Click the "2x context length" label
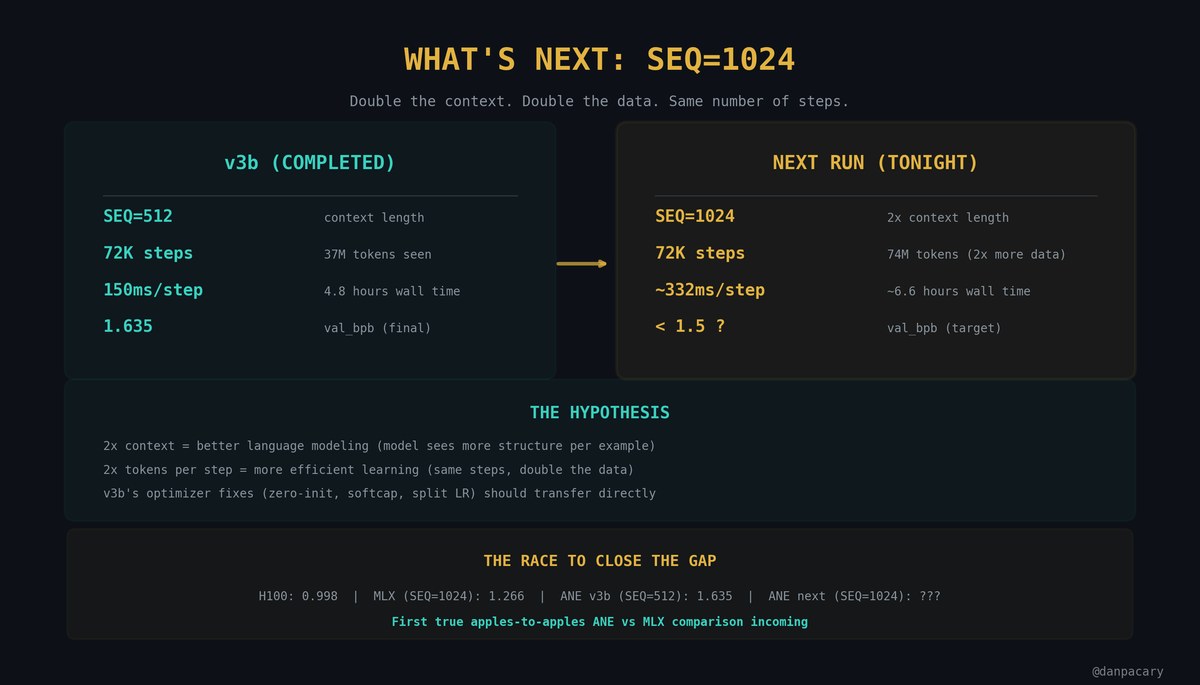1200x685 pixels. [x=948, y=218]
